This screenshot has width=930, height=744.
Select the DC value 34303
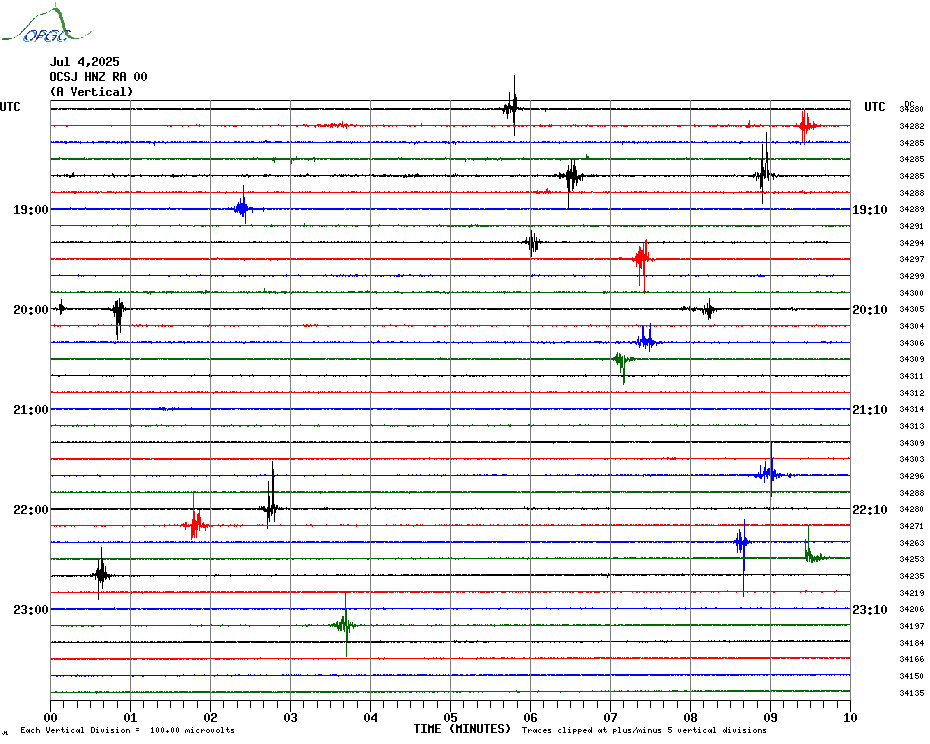pyautogui.click(x=912, y=459)
